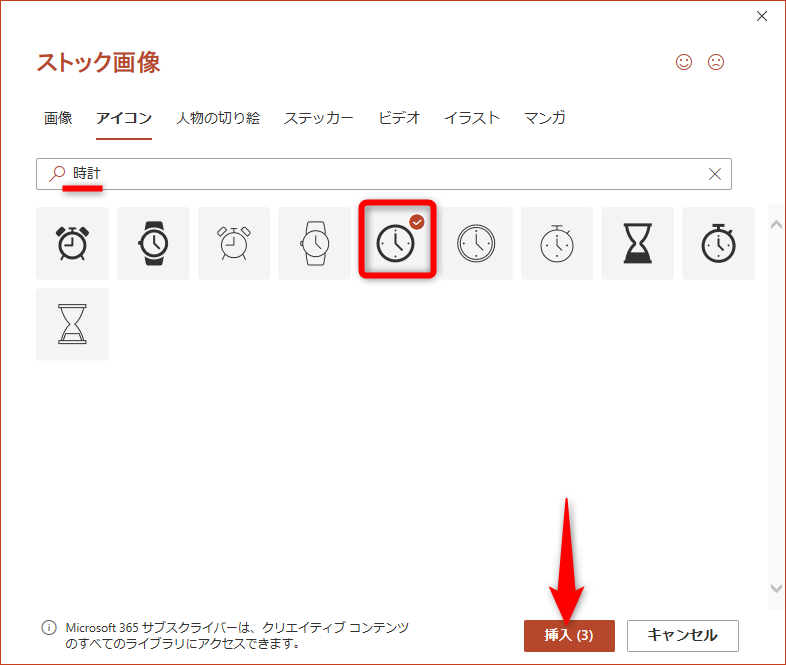This screenshot has height=665, width=786.
Task: Select the filled wristwatch icon
Action: pyautogui.click(x=153, y=243)
